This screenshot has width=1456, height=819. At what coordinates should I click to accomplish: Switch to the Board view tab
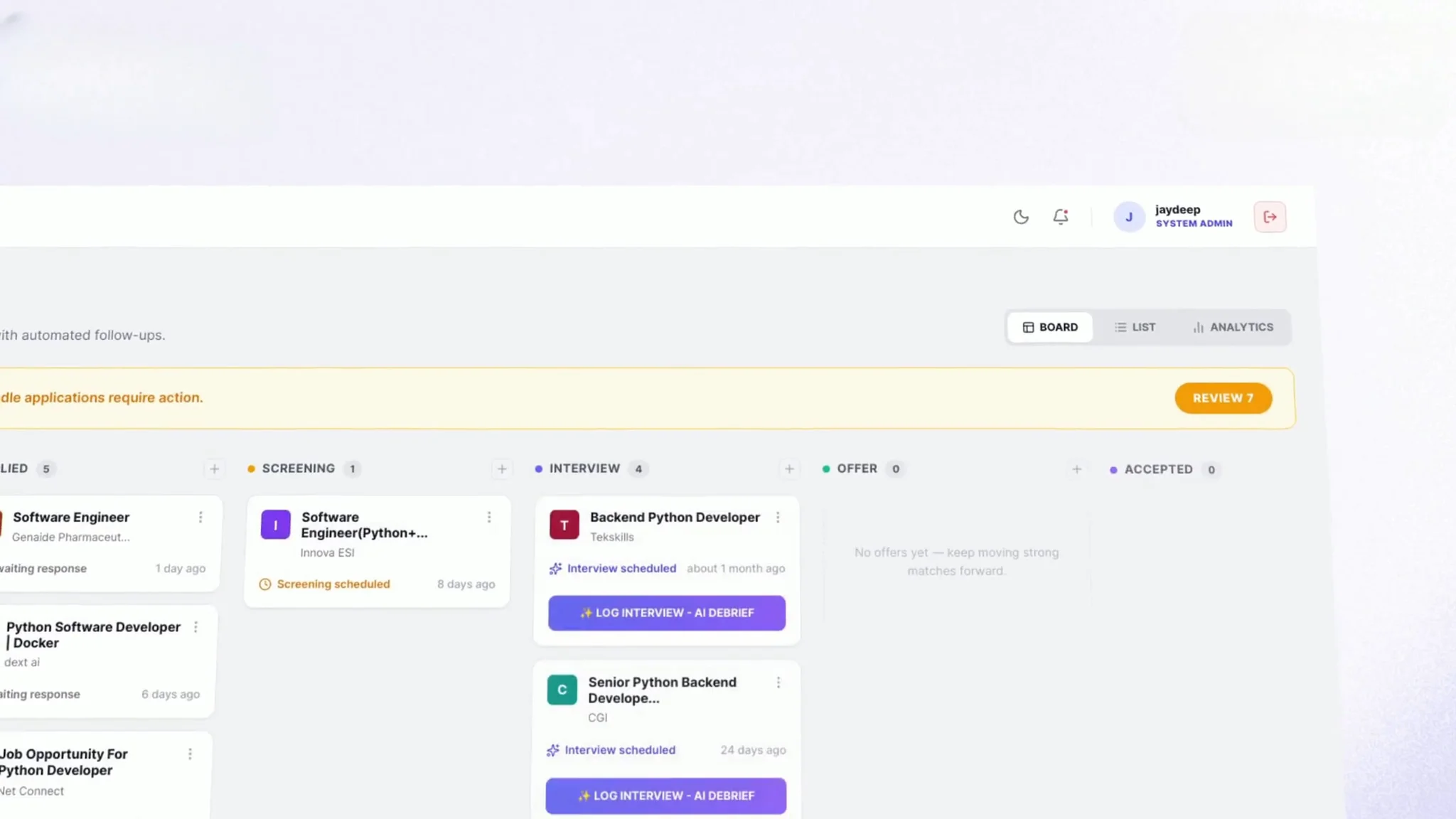tap(1050, 327)
